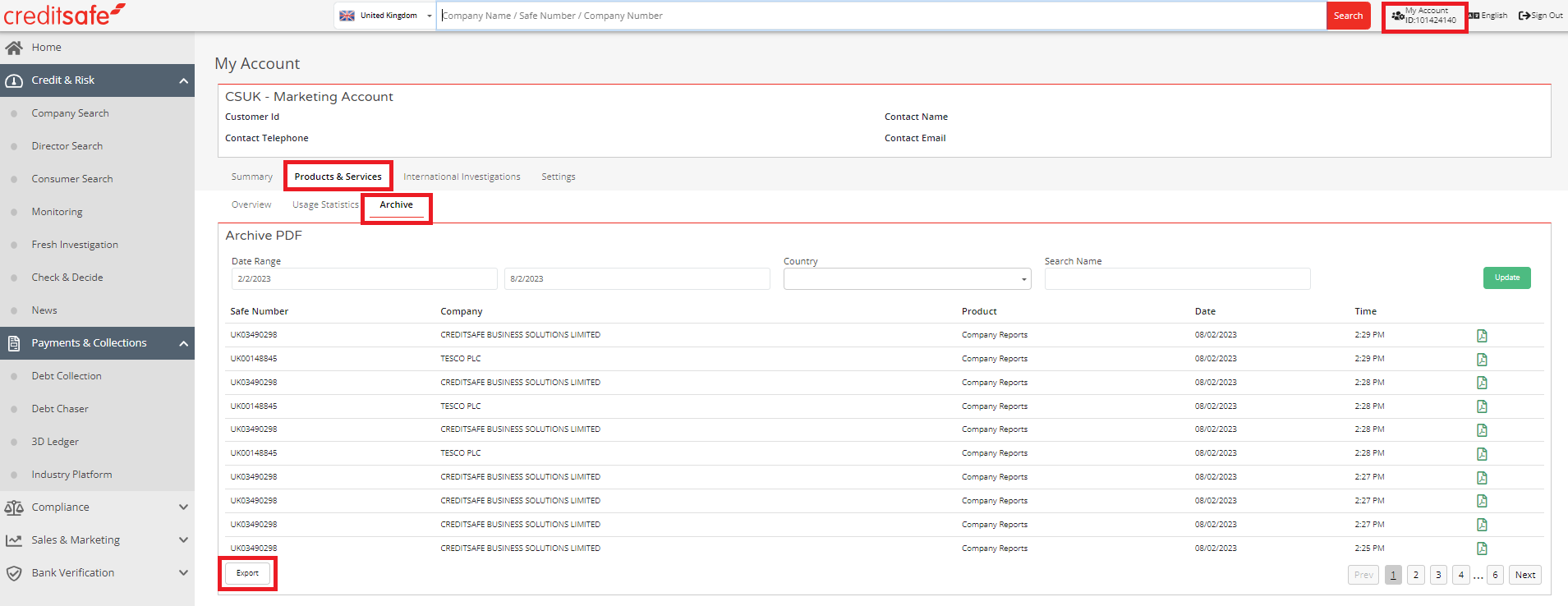Open Debt Chaser in the sidebar
This screenshot has height=606, width=1568.
tap(60, 409)
